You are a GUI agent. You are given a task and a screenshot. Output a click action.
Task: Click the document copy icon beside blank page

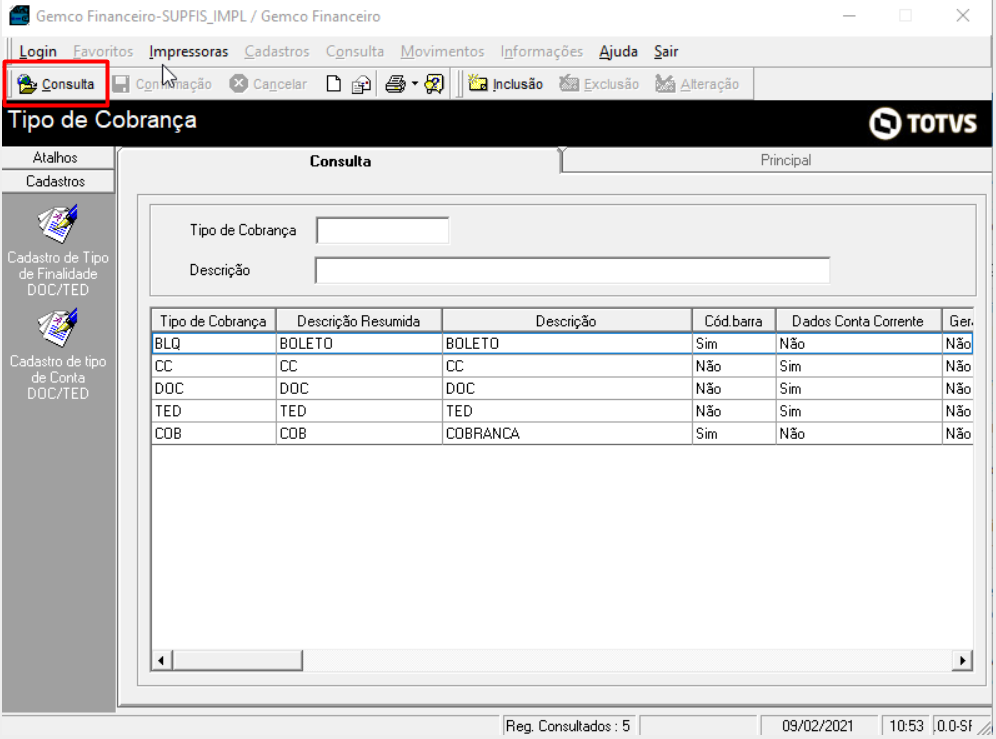click(361, 84)
